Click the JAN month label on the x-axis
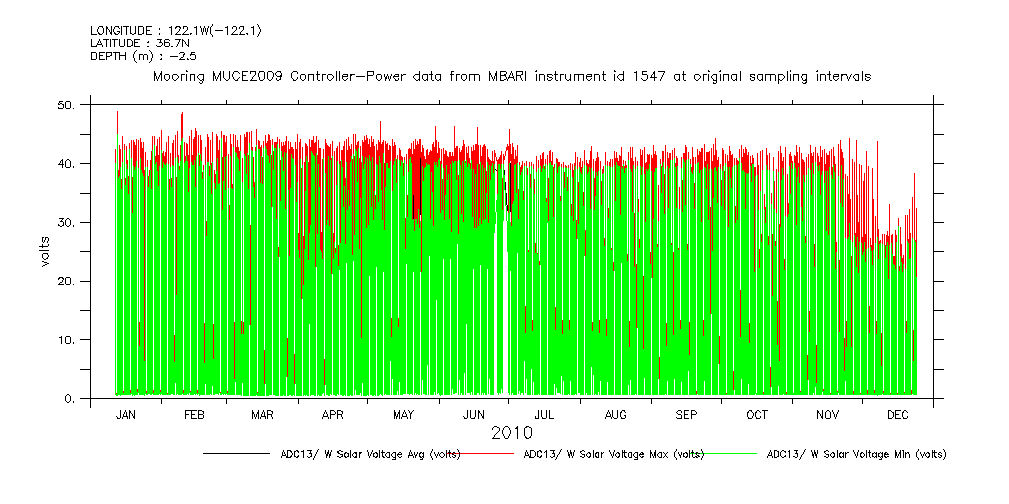 (x=126, y=414)
